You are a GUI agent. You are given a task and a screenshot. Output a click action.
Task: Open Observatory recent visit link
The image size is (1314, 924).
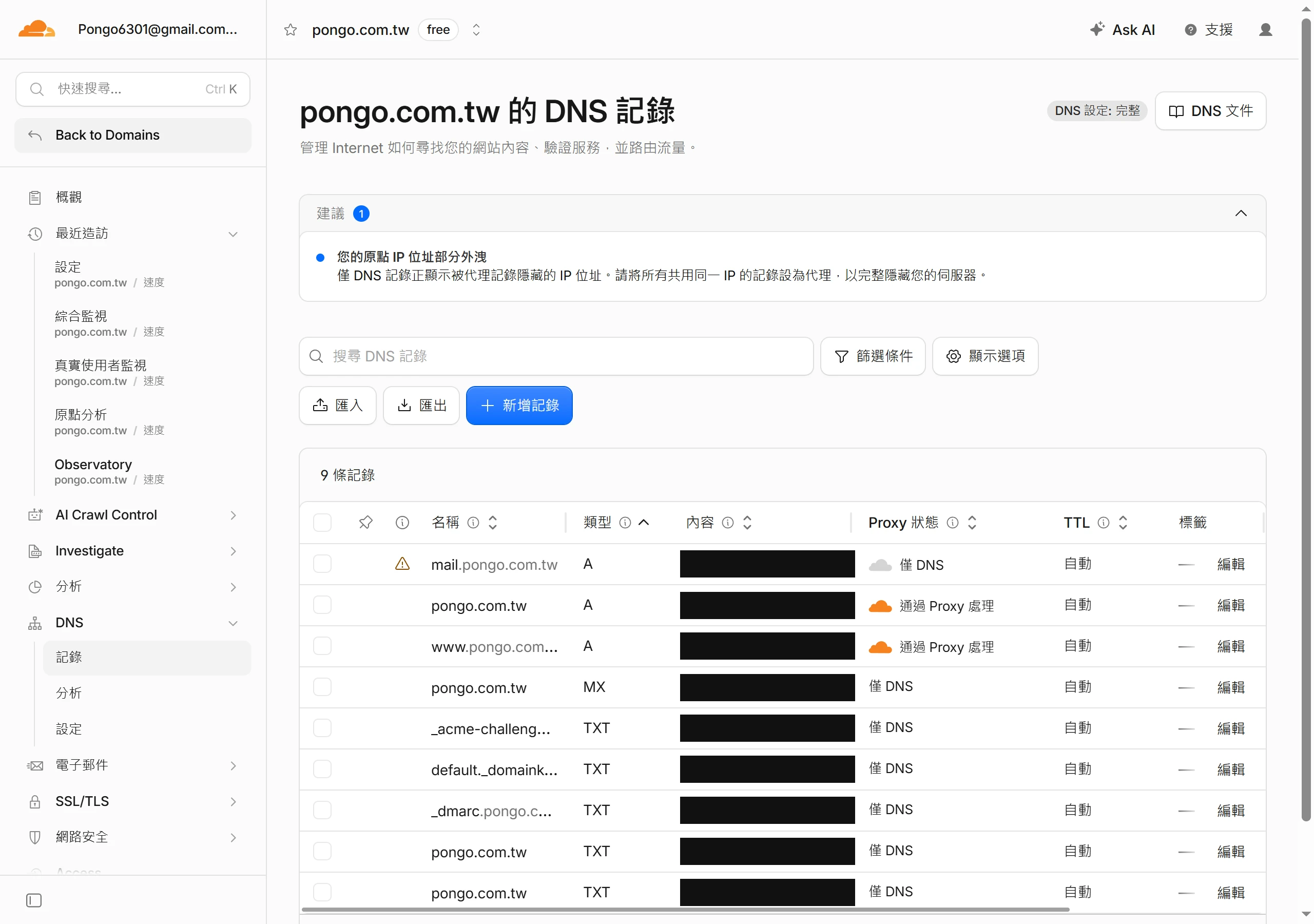pyautogui.click(x=109, y=471)
